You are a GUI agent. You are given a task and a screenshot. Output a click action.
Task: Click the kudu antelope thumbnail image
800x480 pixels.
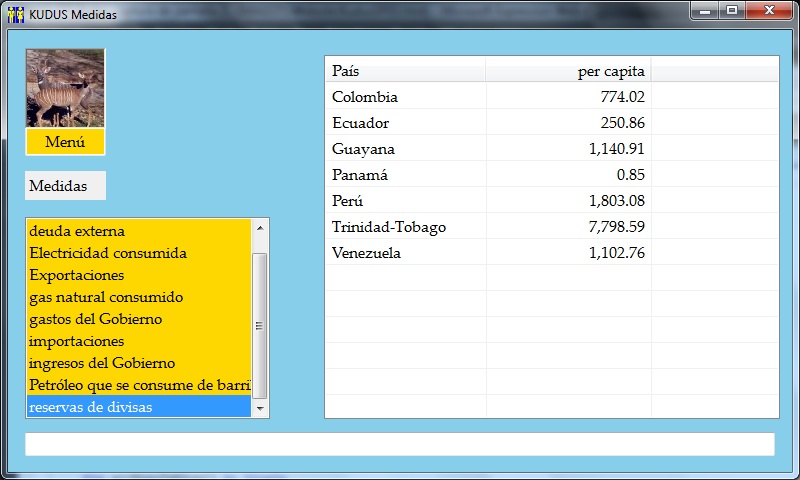[x=65, y=88]
